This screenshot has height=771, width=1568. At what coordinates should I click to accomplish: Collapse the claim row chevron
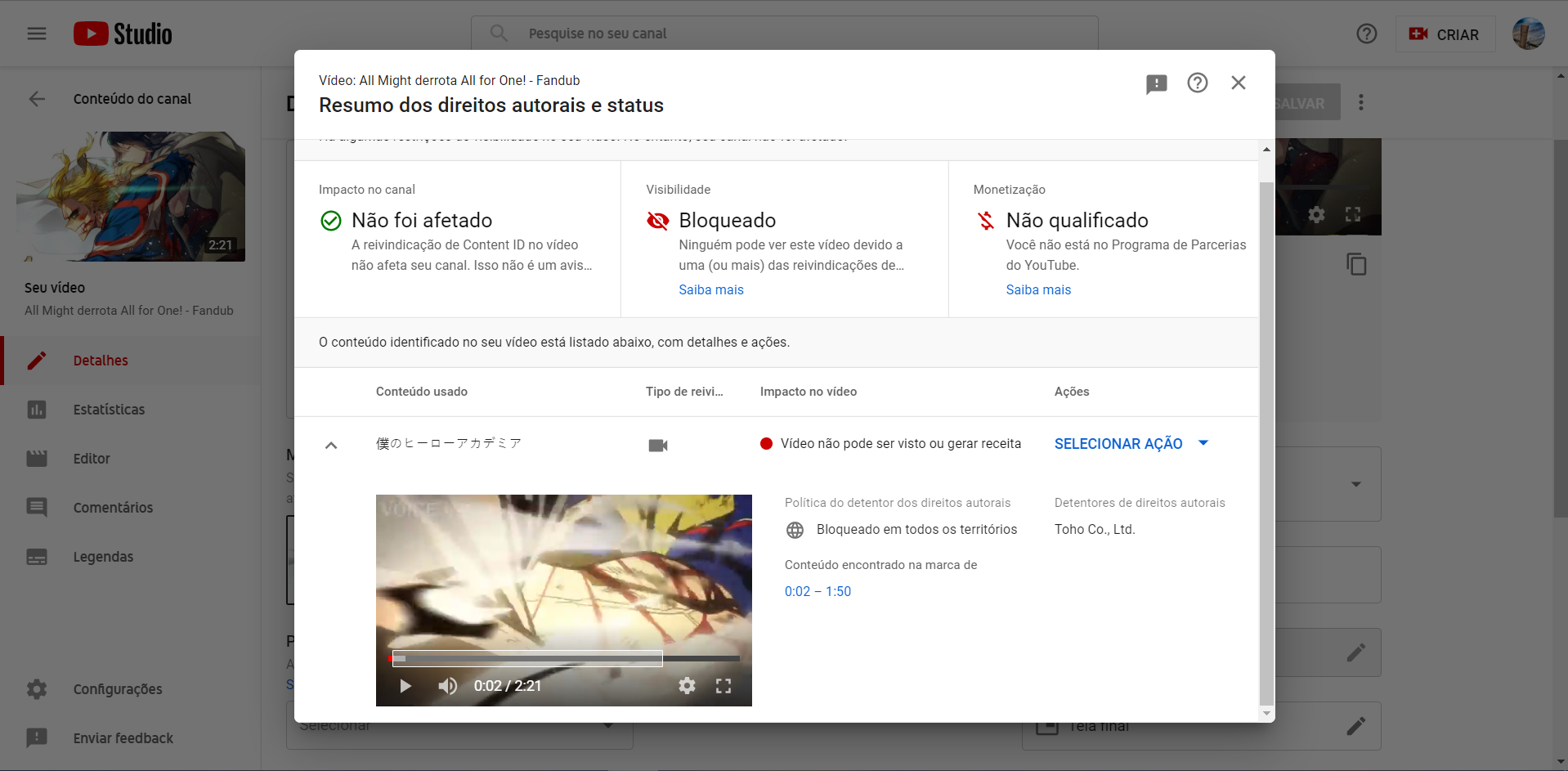click(x=331, y=446)
